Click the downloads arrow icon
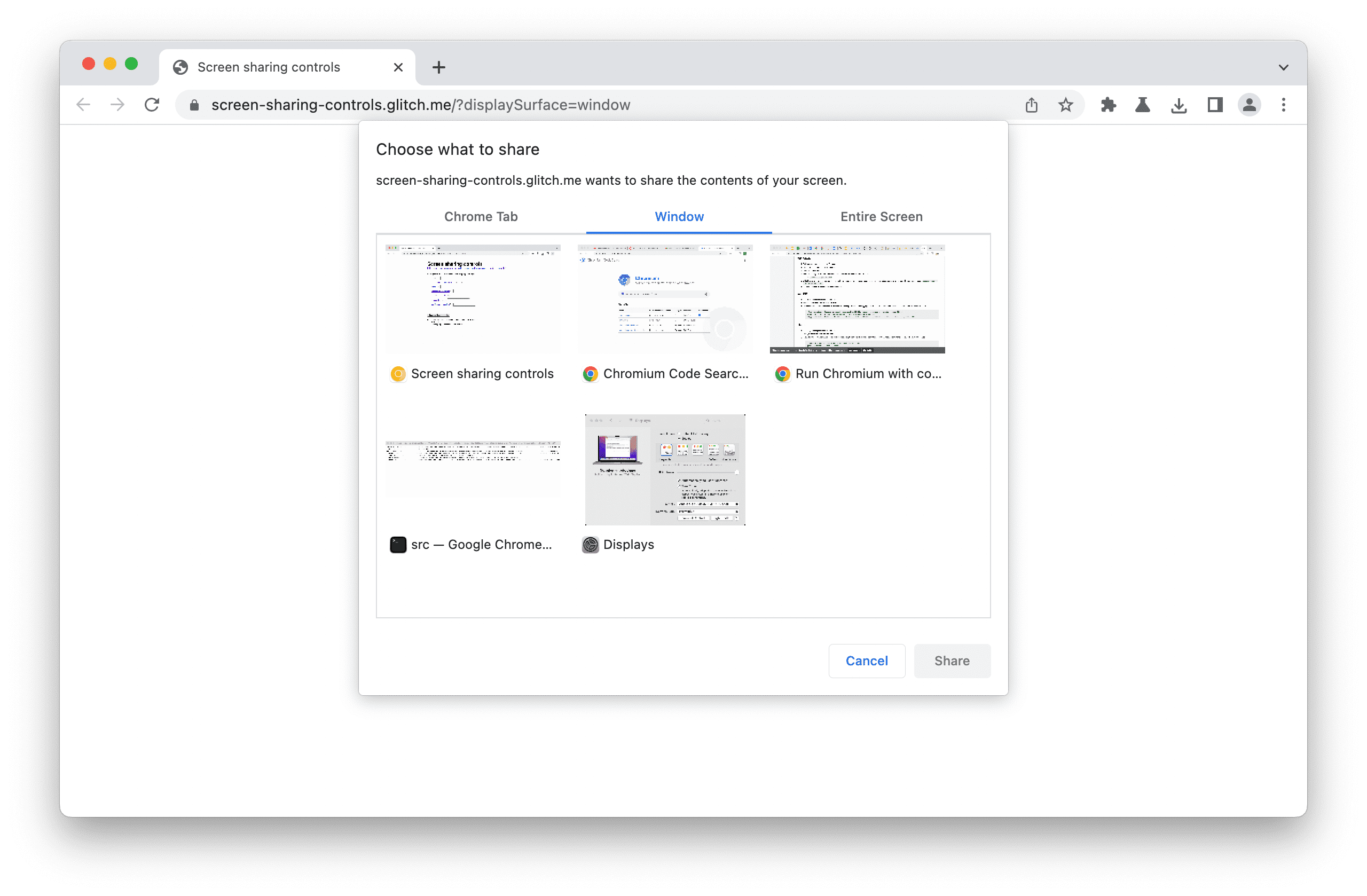 [1178, 104]
